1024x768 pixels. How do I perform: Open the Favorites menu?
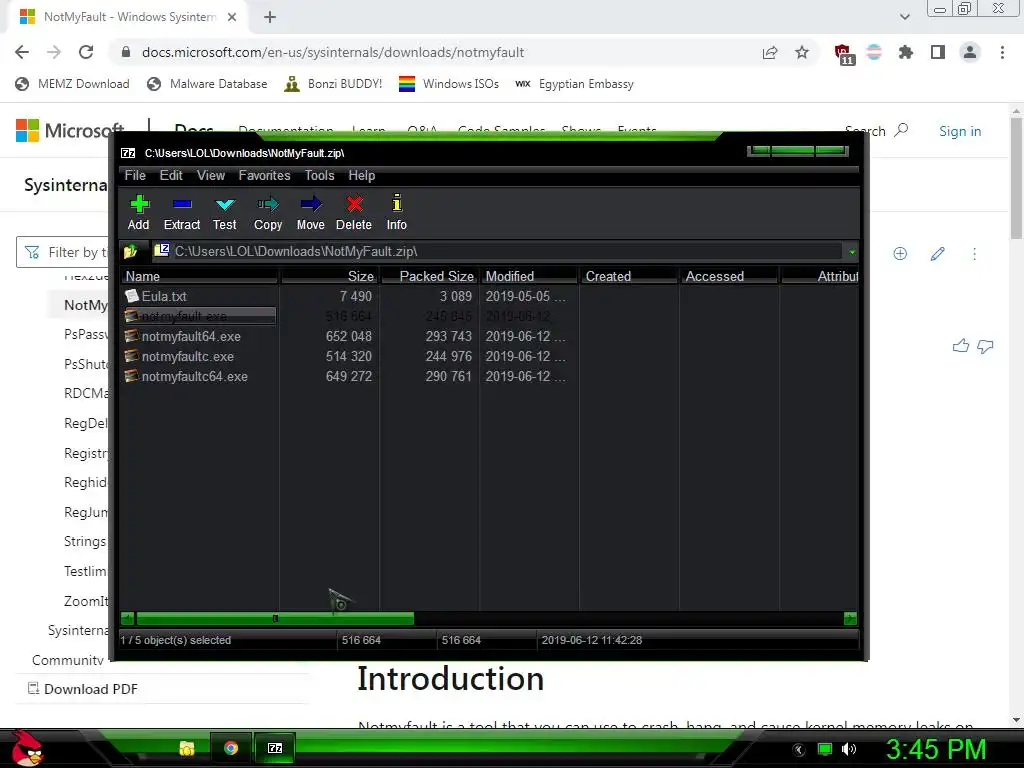(x=264, y=176)
